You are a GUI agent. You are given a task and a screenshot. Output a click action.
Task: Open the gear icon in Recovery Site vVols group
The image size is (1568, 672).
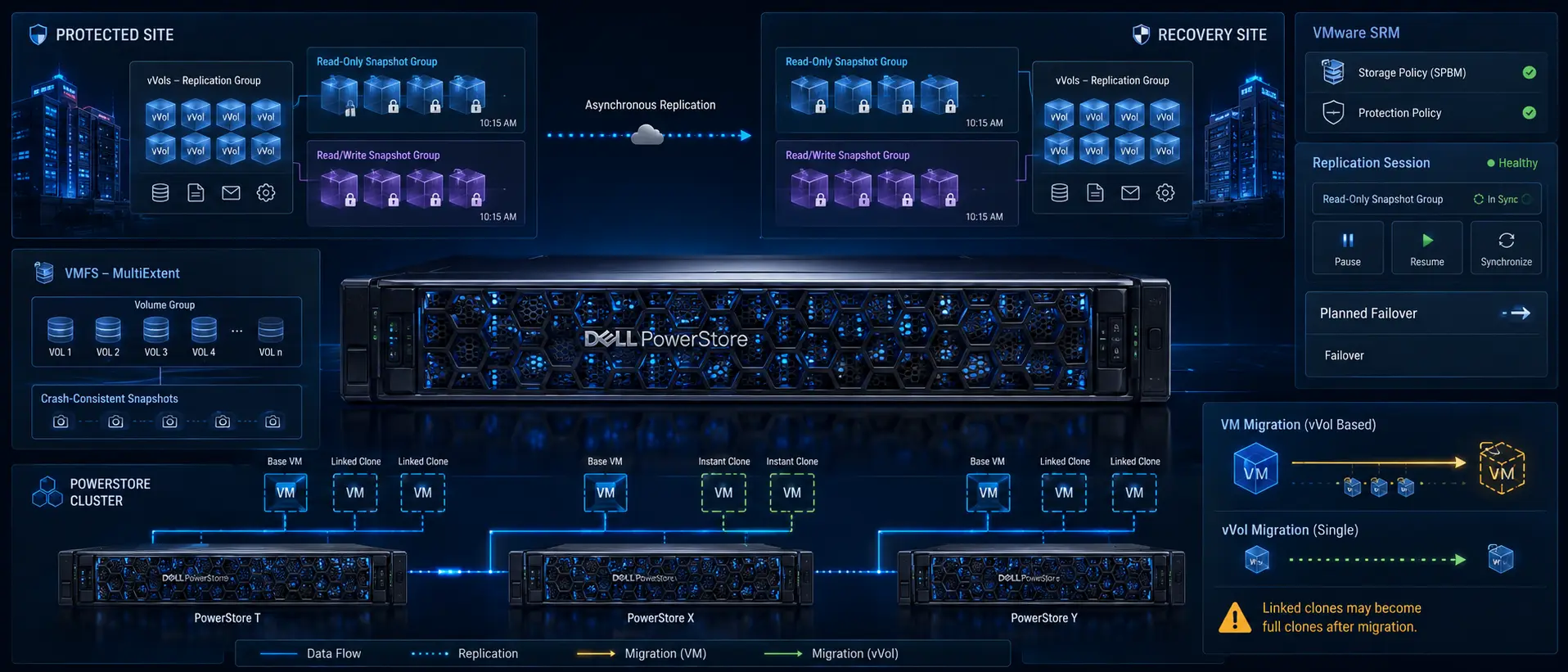[1165, 192]
